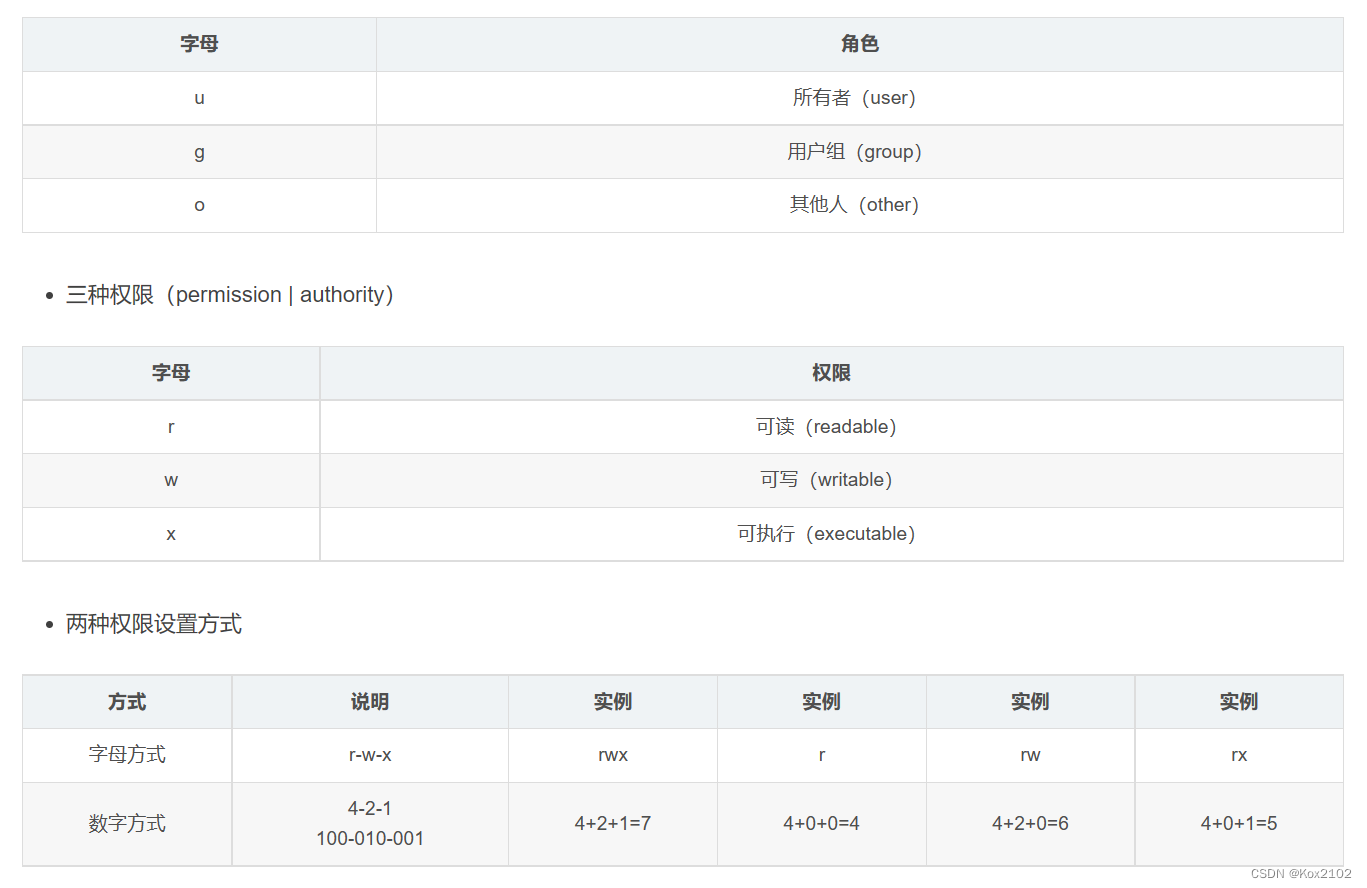Click the 字母 header beside 权限
The height and width of the screenshot is (888, 1367).
tap(171, 373)
